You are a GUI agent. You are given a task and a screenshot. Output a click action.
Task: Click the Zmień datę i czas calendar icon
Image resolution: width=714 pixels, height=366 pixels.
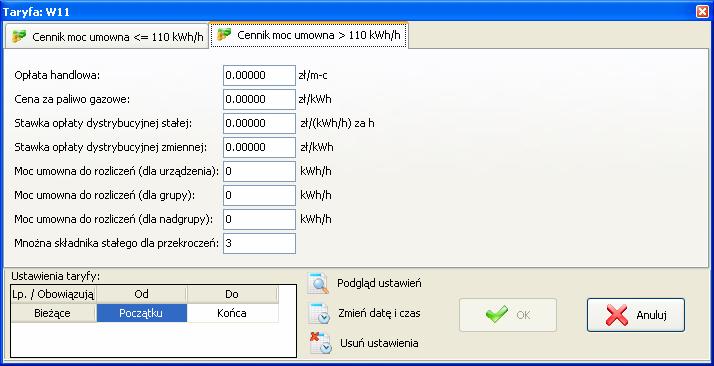[x=319, y=313]
